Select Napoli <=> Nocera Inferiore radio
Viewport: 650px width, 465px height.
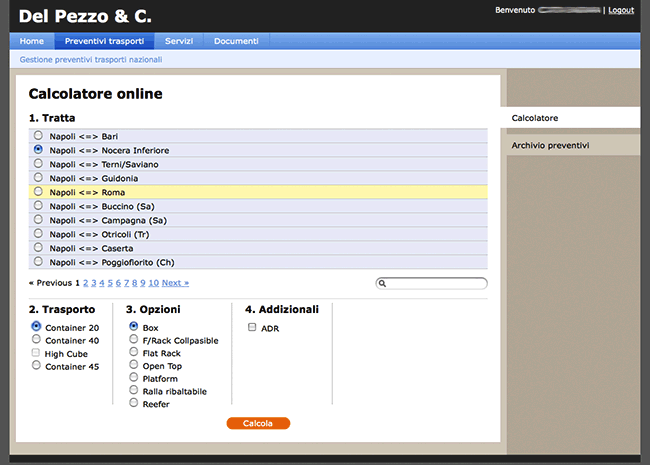pos(38,149)
